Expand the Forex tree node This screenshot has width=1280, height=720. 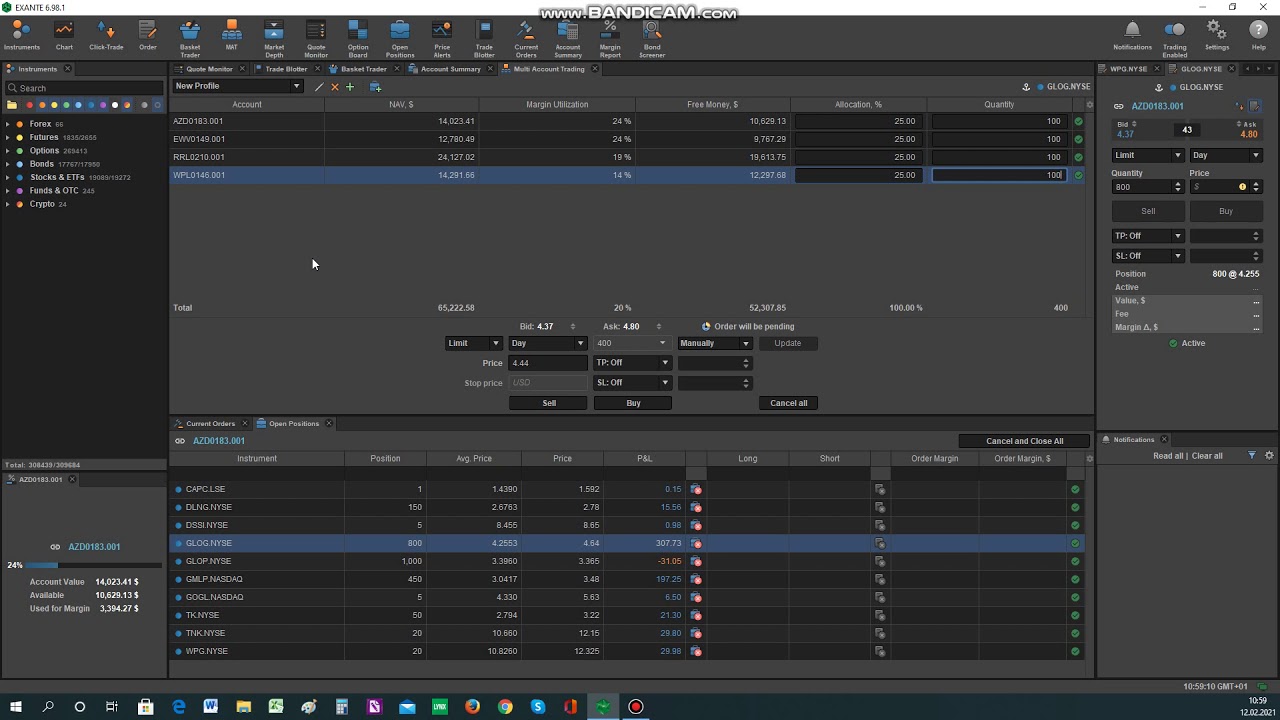tap(8, 124)
